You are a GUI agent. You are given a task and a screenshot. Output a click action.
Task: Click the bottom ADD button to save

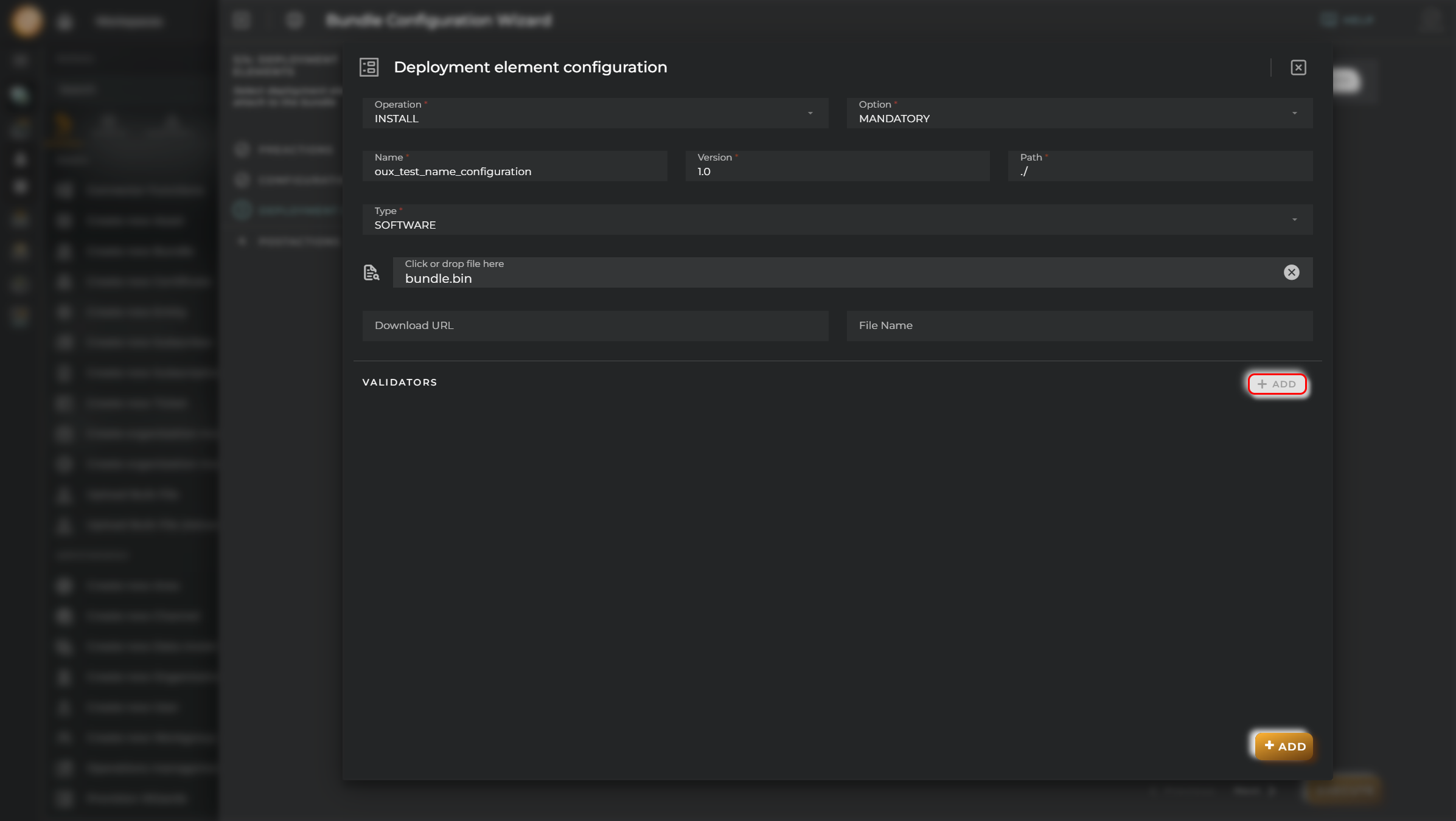click(x=1284, y=746)
